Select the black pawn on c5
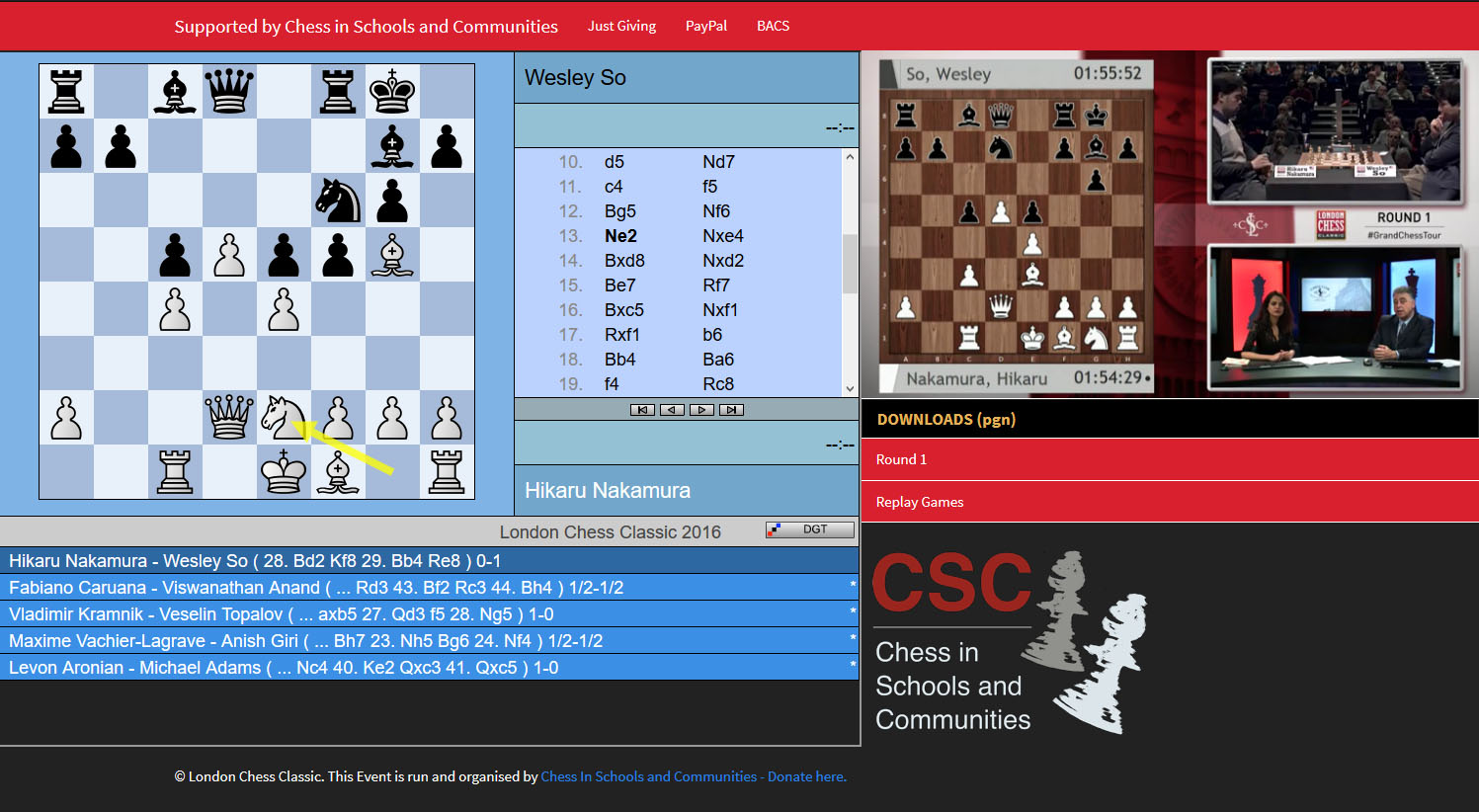This screenshot has width=1479, height=812. (175, 254)
